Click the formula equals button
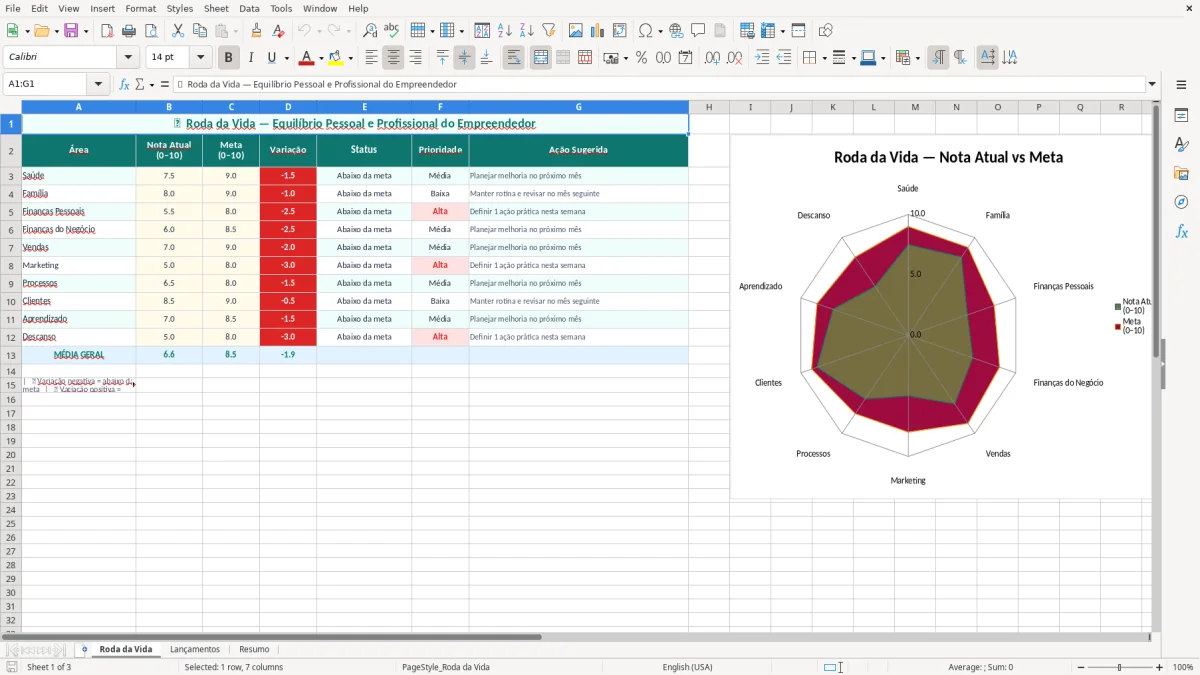 pyautogui.click(x=165, y=84)
